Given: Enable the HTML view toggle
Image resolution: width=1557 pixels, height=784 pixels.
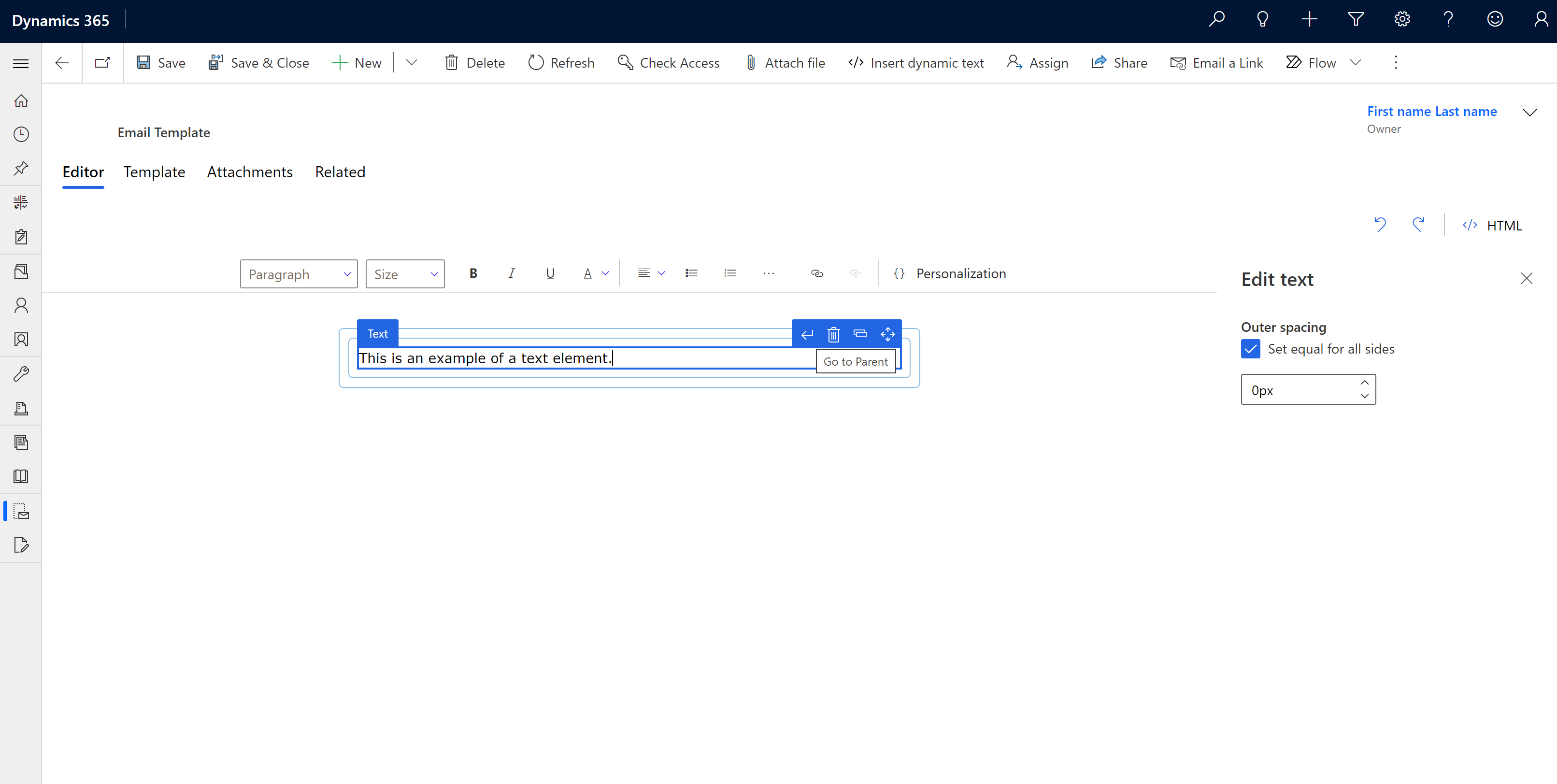Looking at the screenshot, I should (x=1494, y=224).
